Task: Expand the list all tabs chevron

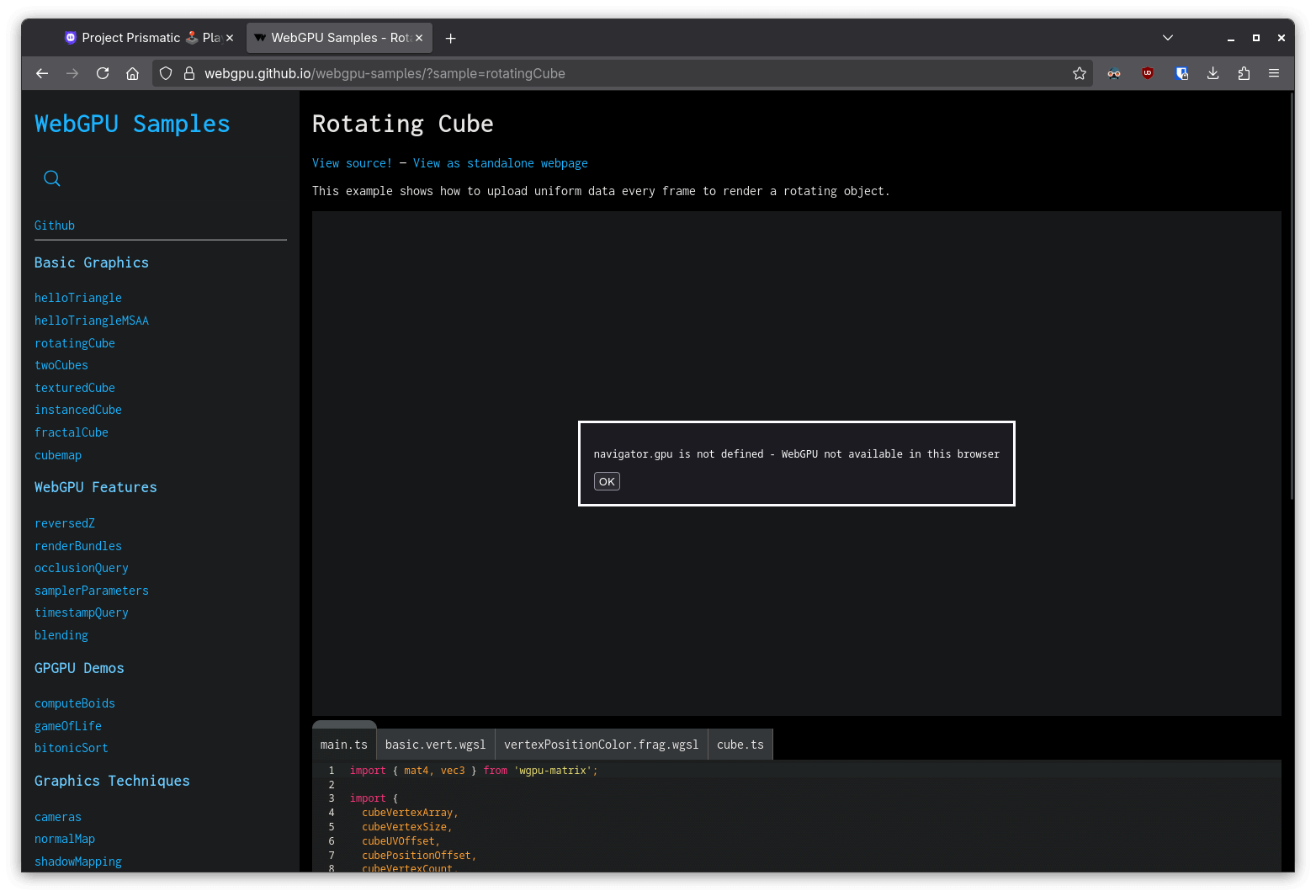Action: 1168,38
